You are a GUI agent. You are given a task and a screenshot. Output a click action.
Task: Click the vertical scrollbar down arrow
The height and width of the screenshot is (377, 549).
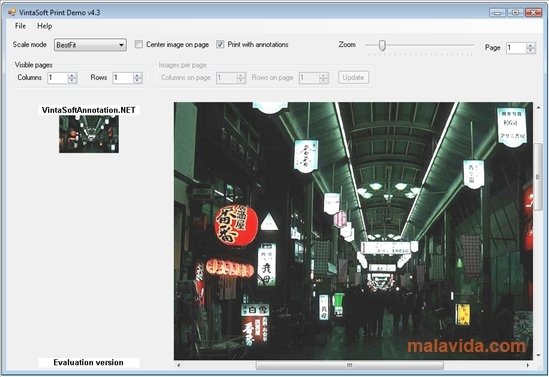click(538, 355)
